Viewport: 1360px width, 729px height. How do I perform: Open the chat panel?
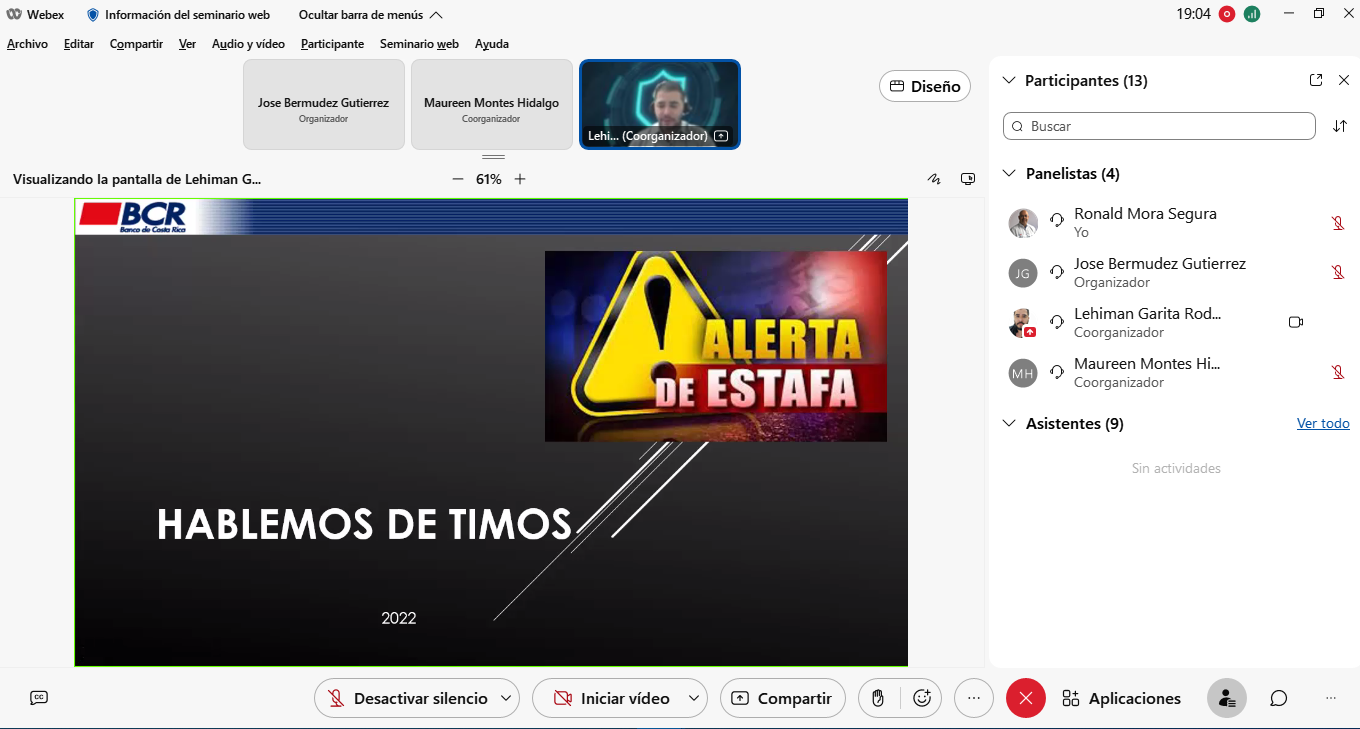[x=1278, y=698]
